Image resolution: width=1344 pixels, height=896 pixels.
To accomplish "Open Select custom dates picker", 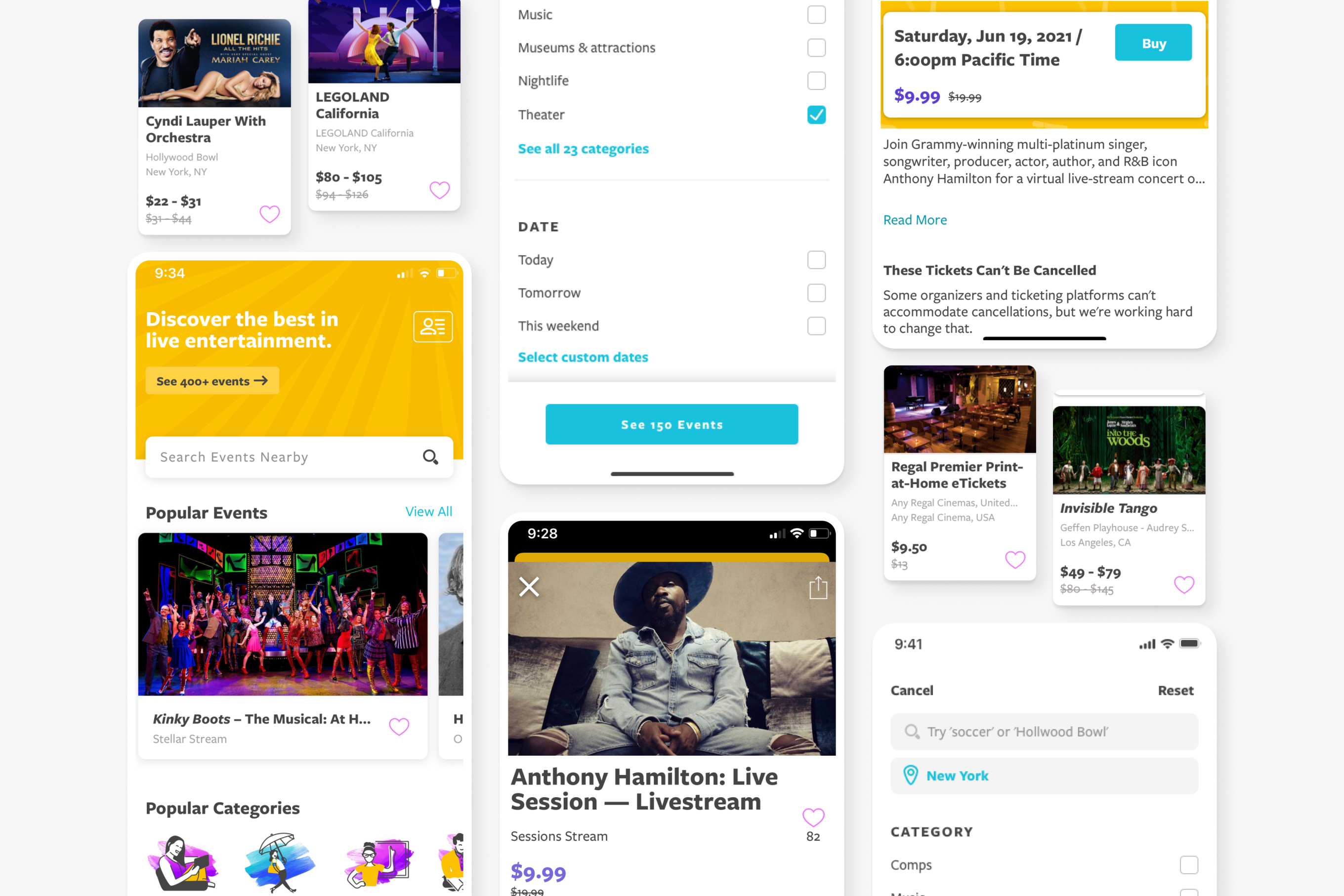I will tap(583, 357).
